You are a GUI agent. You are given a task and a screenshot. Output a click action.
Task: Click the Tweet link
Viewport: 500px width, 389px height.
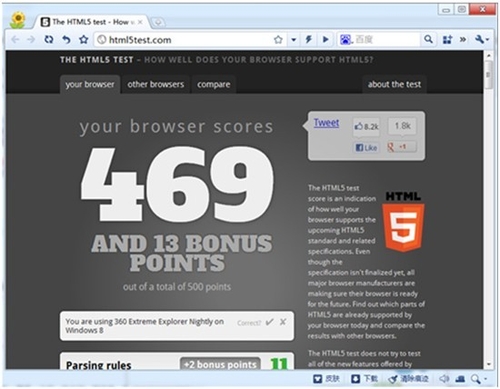326,123
